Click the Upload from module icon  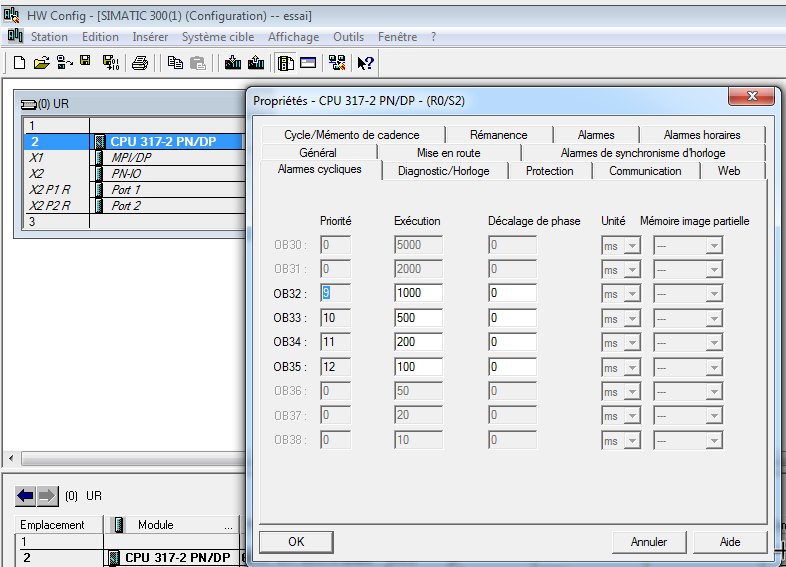(256, 63)
